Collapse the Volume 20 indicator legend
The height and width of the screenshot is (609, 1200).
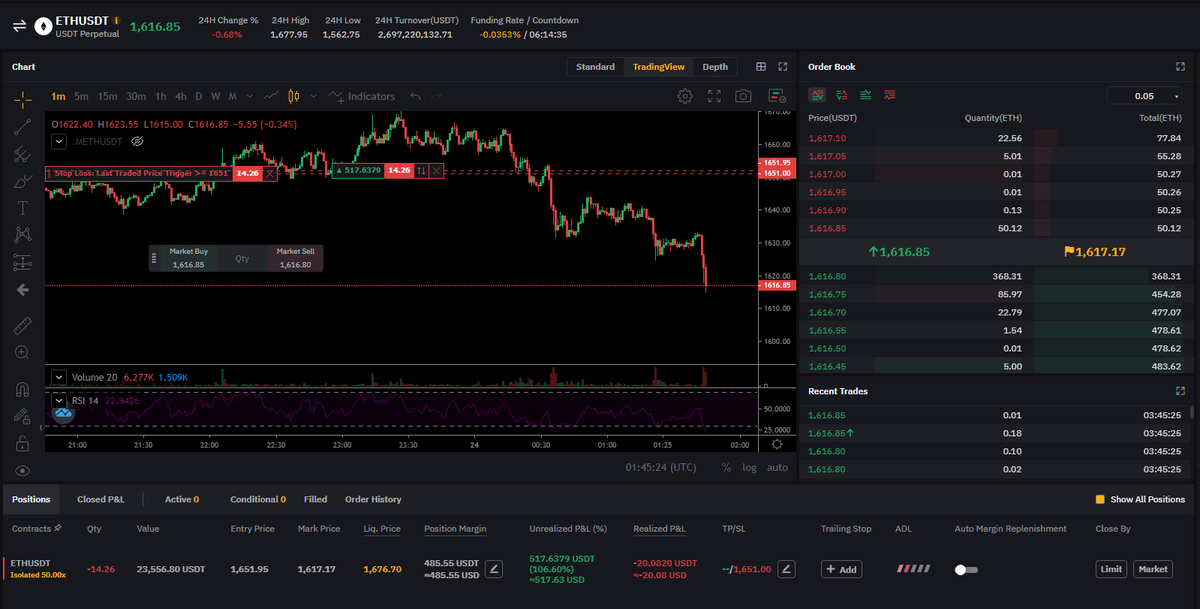point(59,378)
